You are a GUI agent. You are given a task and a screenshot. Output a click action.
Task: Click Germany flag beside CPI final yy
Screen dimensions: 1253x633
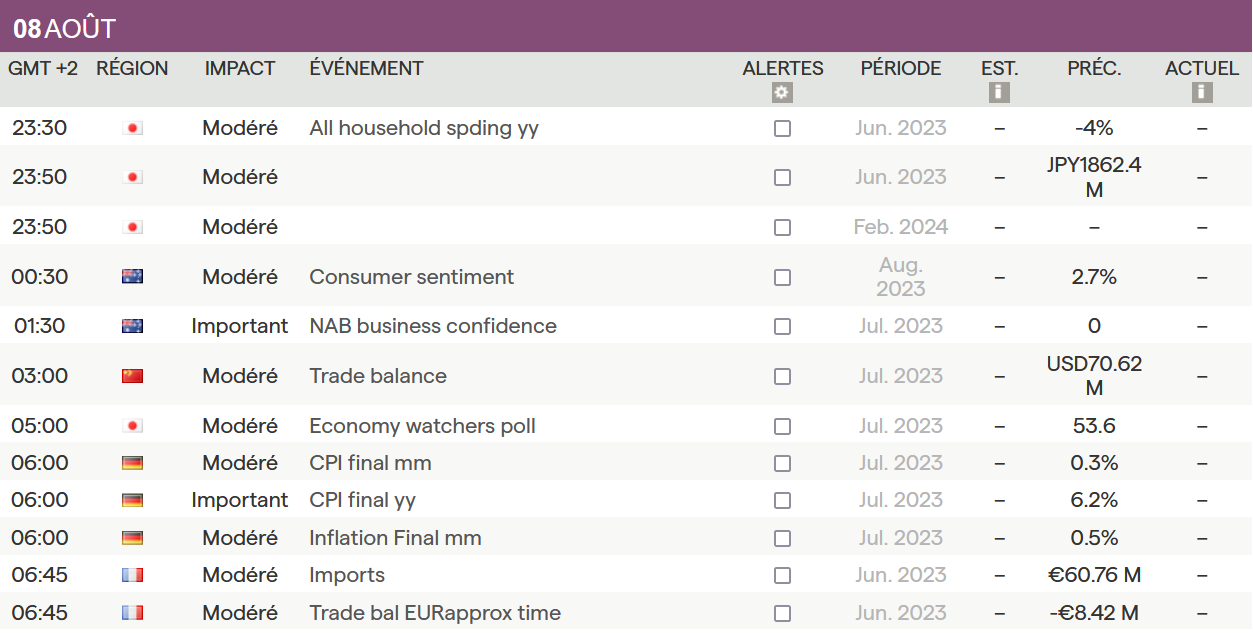tap(132, 500)
